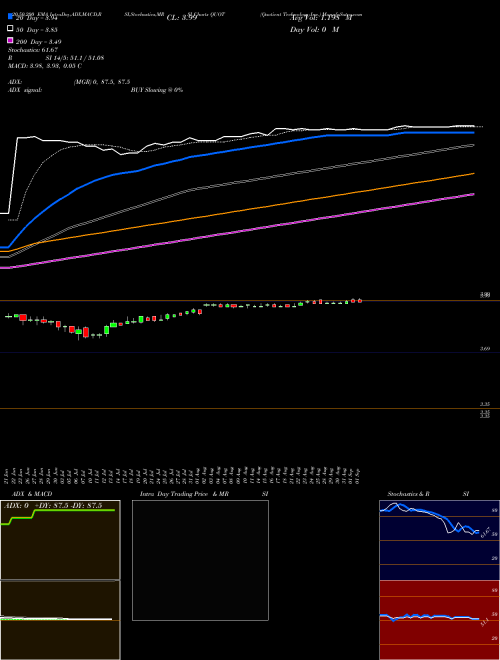This screenshot has width=500, height=660.
Task: Click the 'CL: 3.99' close price text
Action: pyautogui.click(x=182, y=18)
